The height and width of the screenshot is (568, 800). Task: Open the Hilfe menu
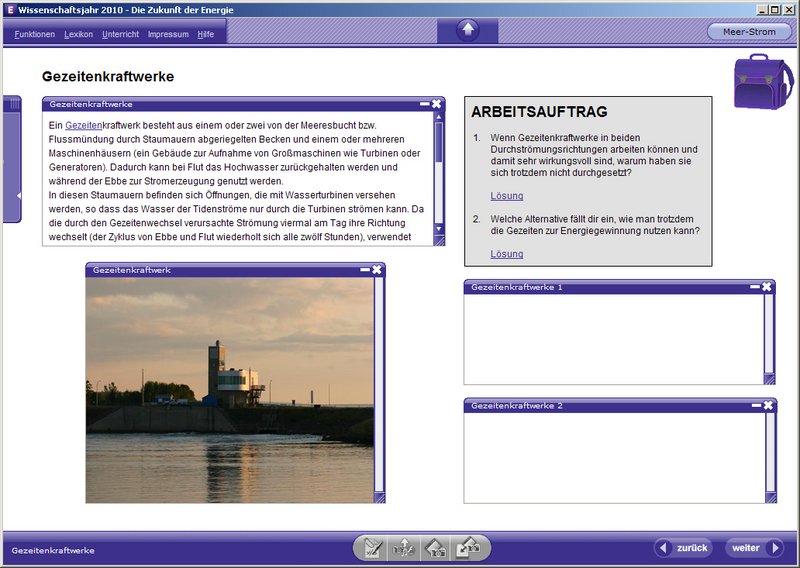[x=206, y=34]
